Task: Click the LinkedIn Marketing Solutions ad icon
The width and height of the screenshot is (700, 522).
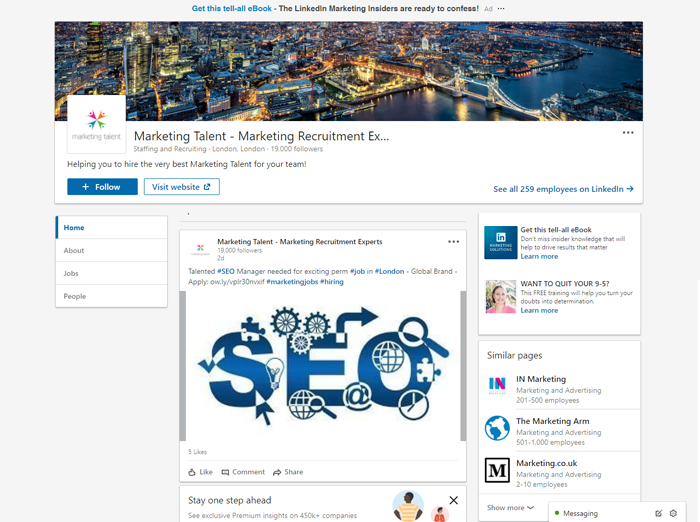Action: coord(500,242)
